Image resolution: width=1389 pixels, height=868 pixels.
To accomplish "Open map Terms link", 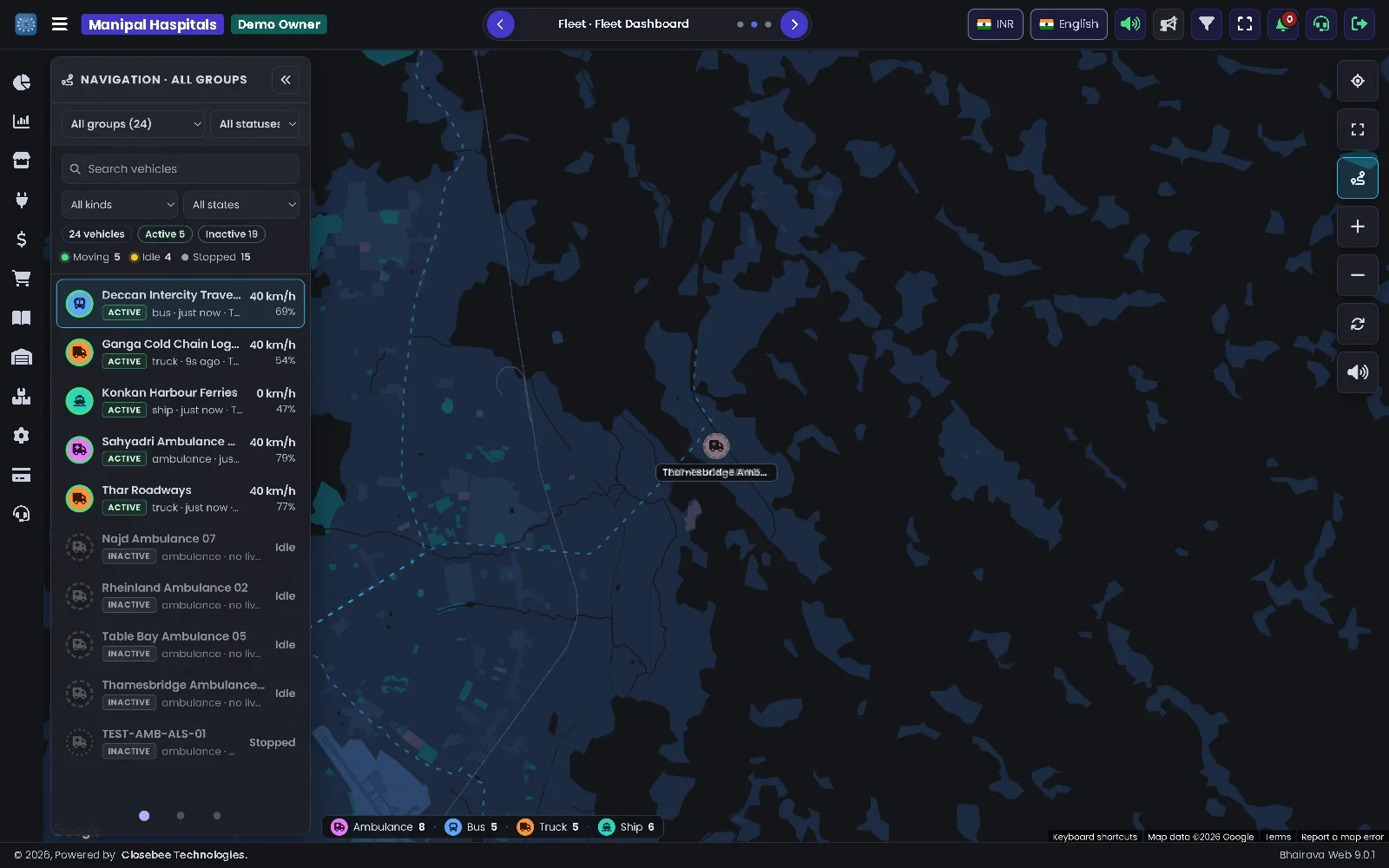I will pyautogui.click(x=1278, y=838).
